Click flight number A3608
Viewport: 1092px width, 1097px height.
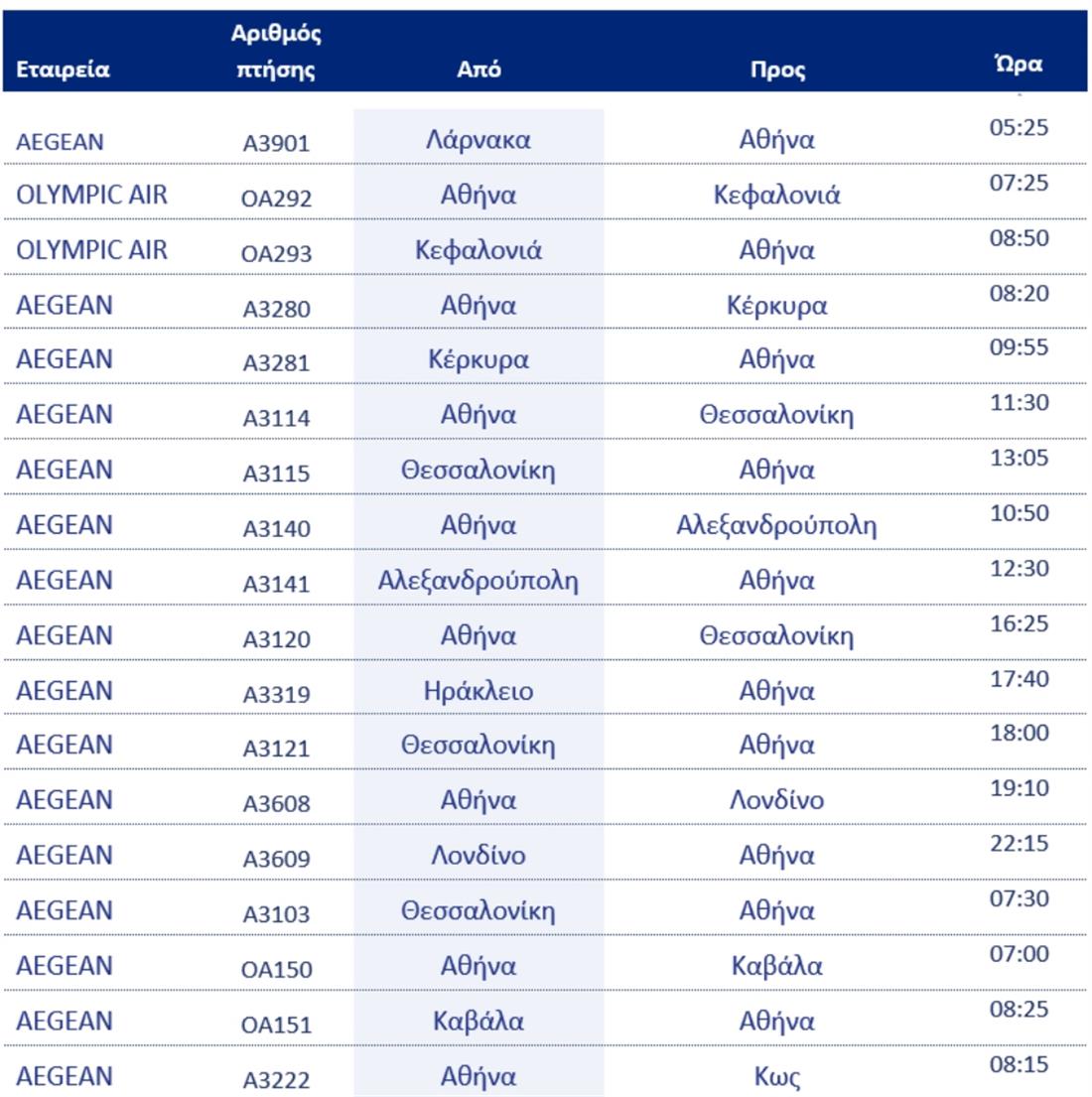pos(276,803)
